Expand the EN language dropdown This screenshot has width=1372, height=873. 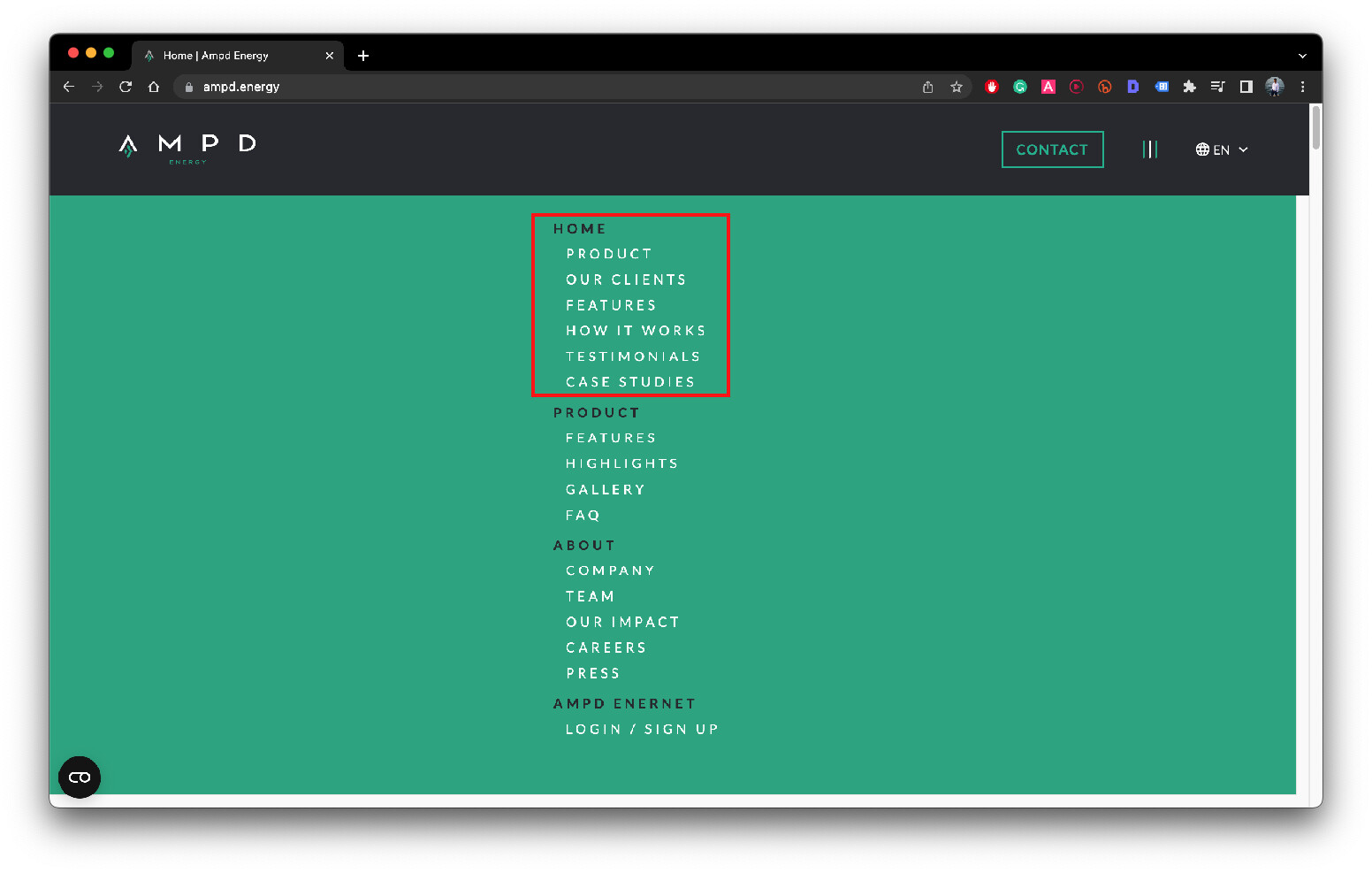click(x=1222, y=149)
